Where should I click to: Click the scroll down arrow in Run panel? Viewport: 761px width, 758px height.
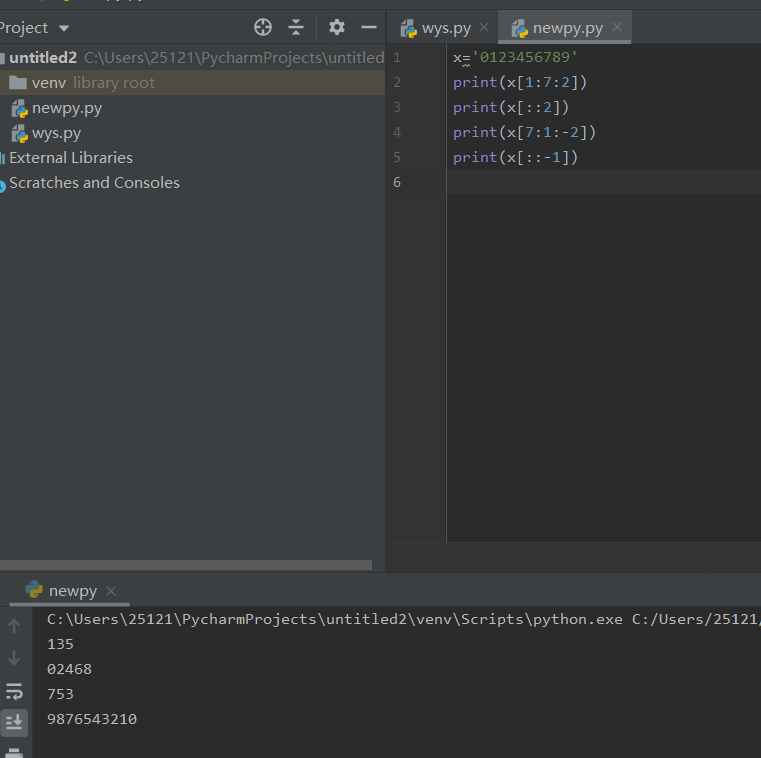tap(14, 658)
